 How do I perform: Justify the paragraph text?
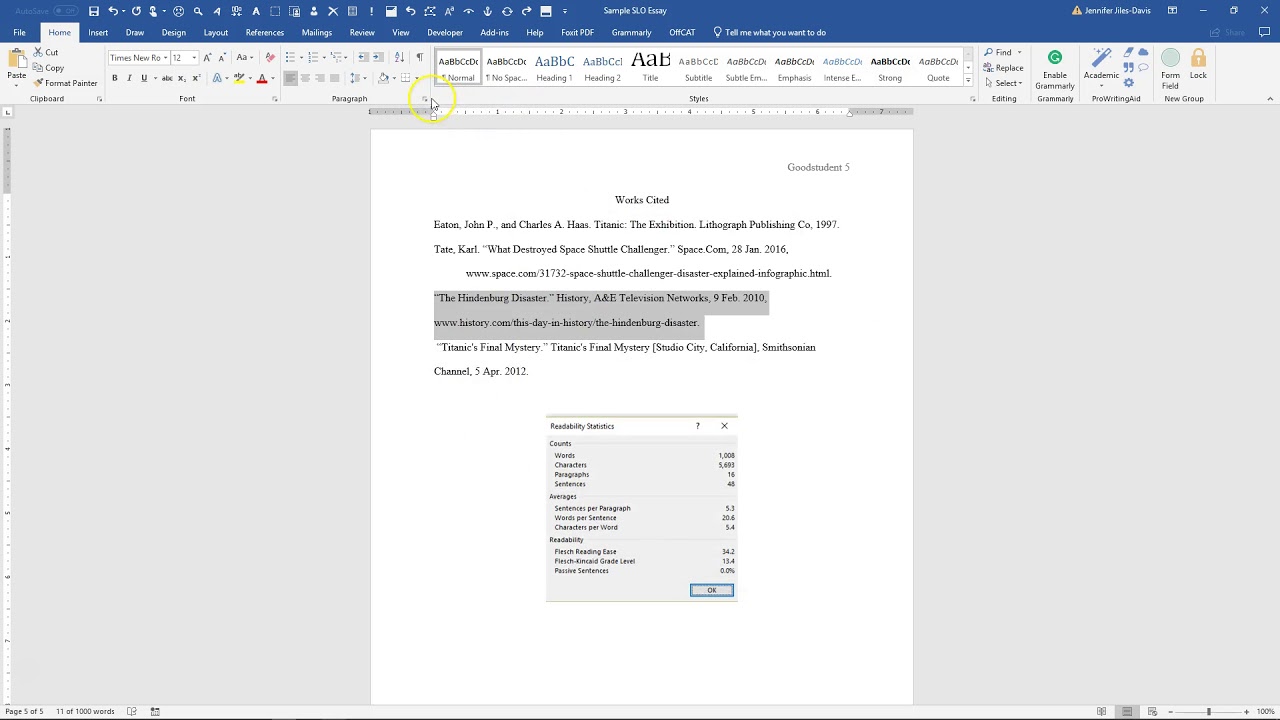(x=335, y=78)
